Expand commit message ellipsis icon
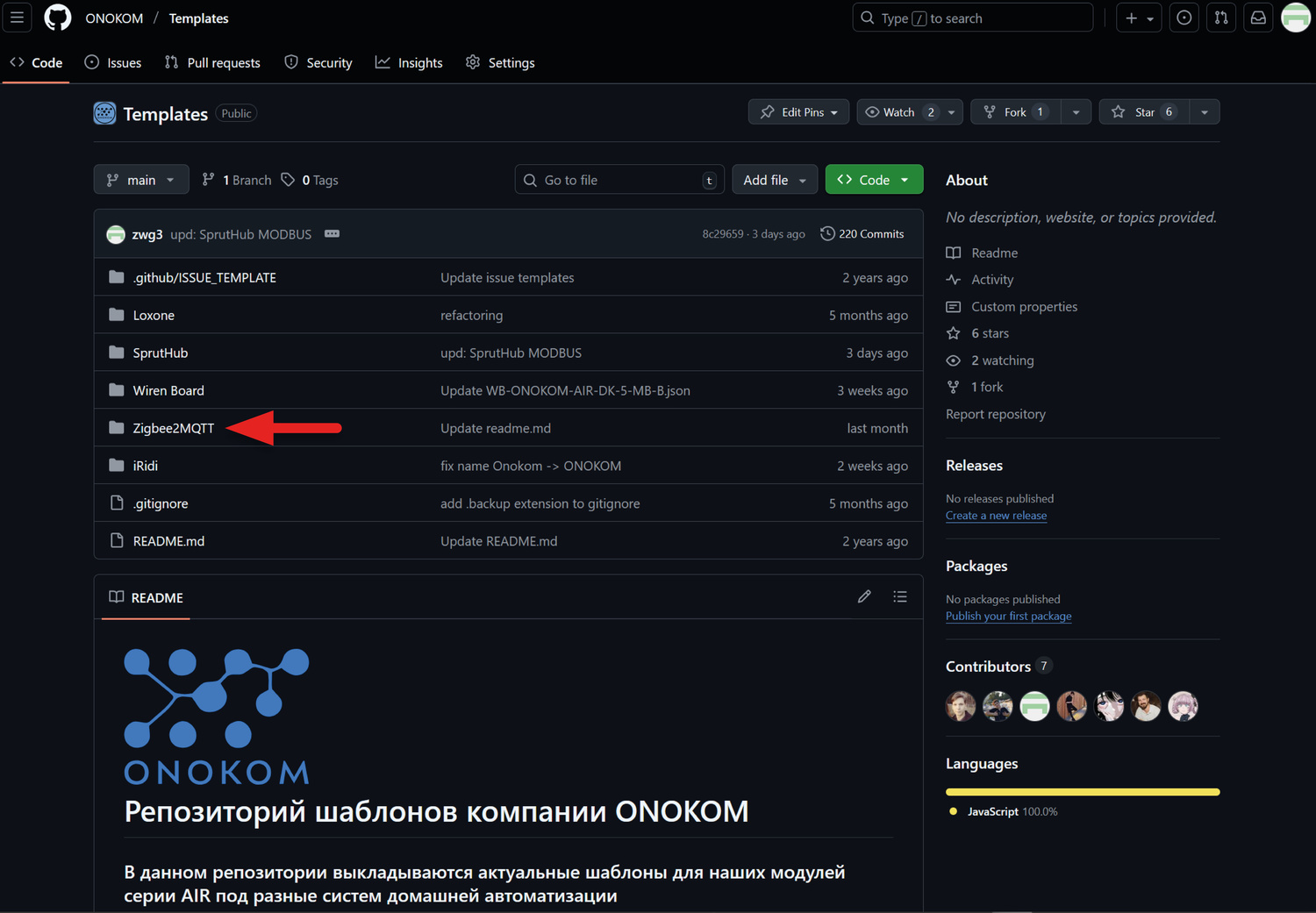Screen dimensions: 1316x913 (x=332, y=234)
